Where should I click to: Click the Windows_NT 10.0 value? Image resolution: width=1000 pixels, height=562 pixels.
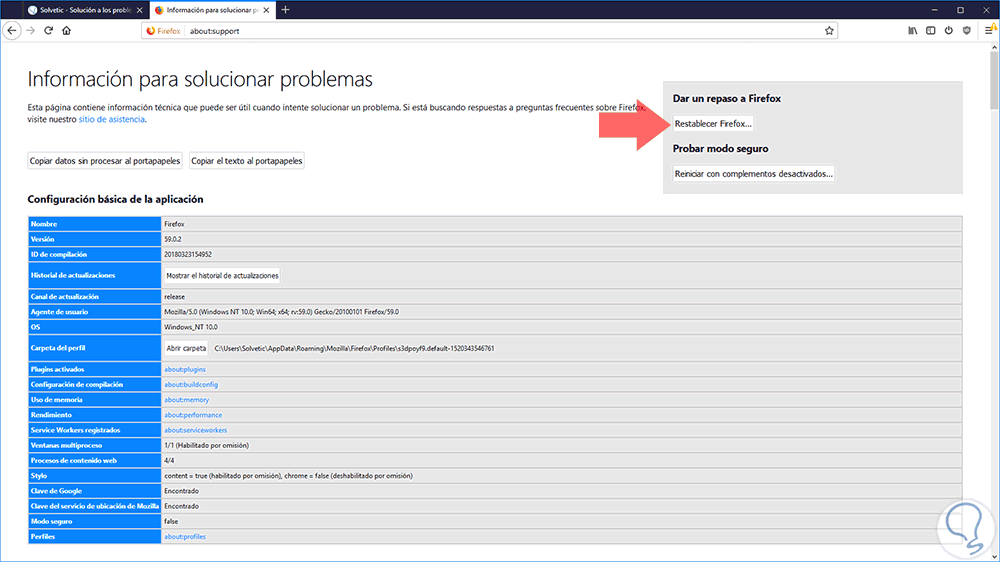[191, 327]
